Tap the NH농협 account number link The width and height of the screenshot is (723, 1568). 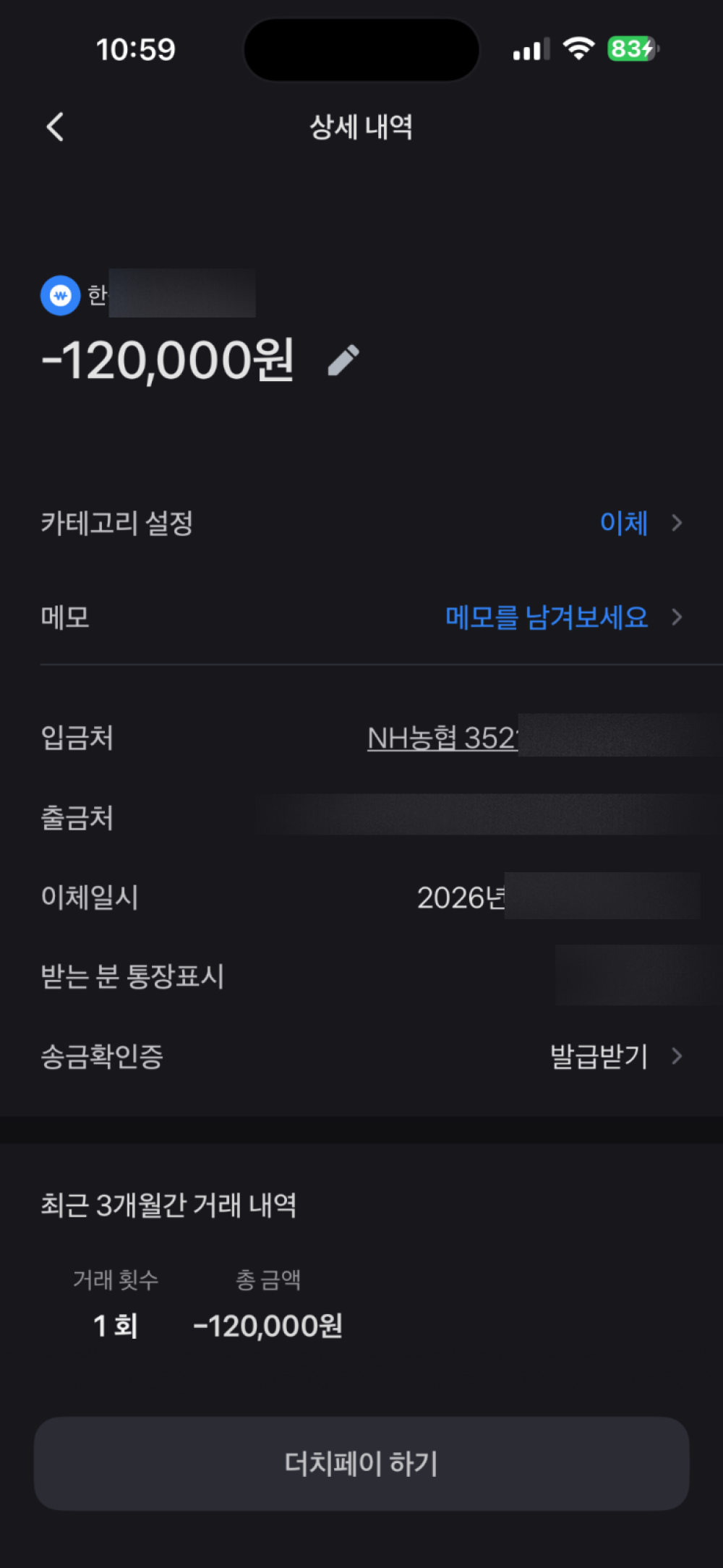point(442,738)
